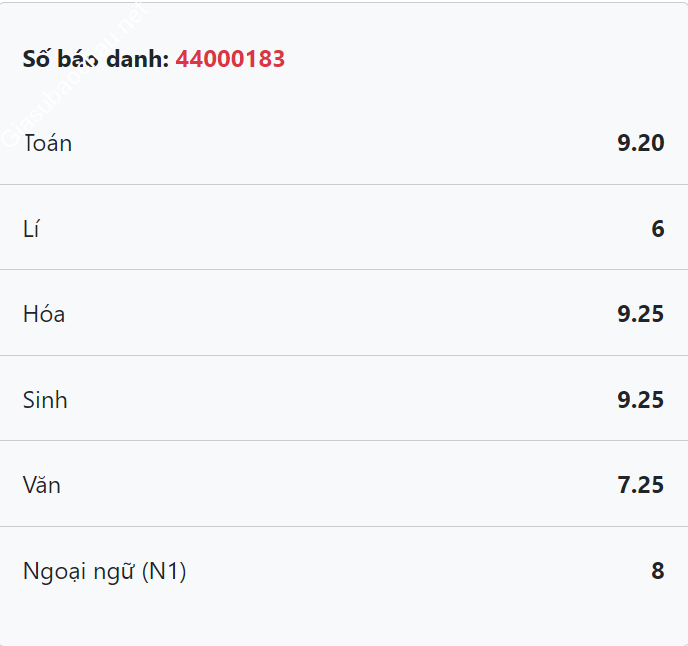Click the Hóa subject label
Image resolution: width=688 pixels, height=646 pixels.
(44, 314)
